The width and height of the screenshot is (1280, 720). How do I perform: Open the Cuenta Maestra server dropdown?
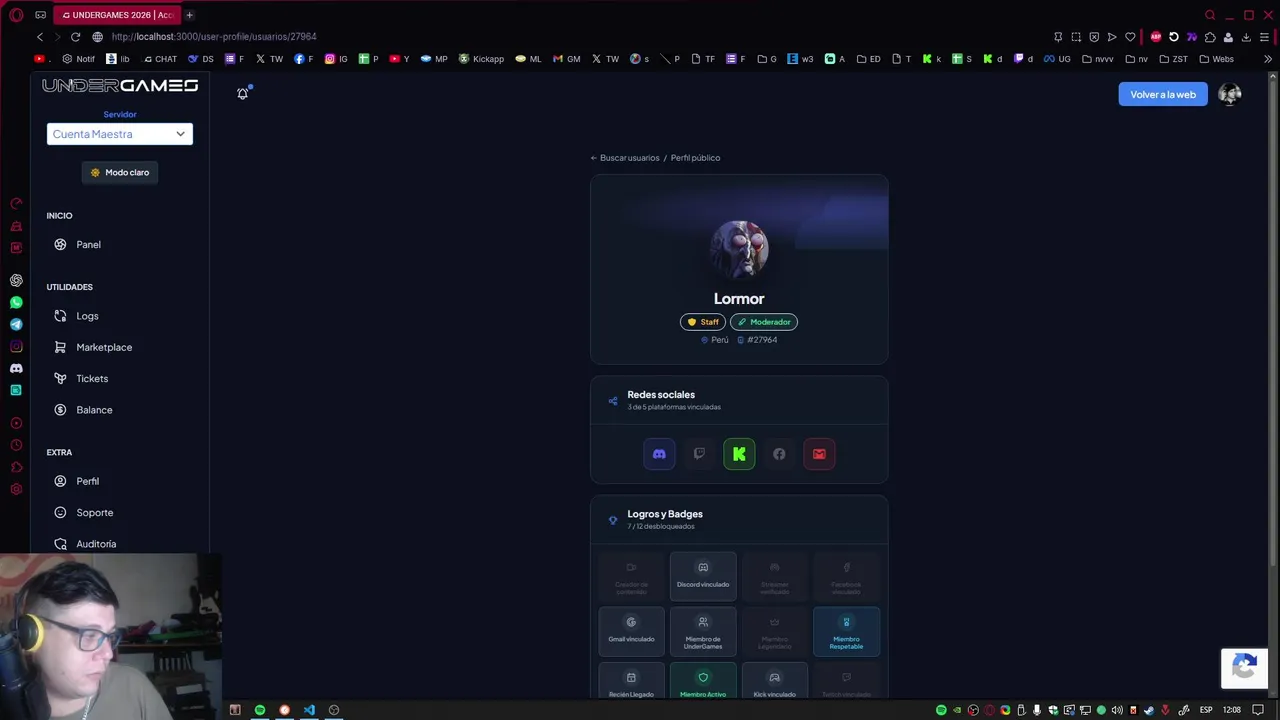120,134
